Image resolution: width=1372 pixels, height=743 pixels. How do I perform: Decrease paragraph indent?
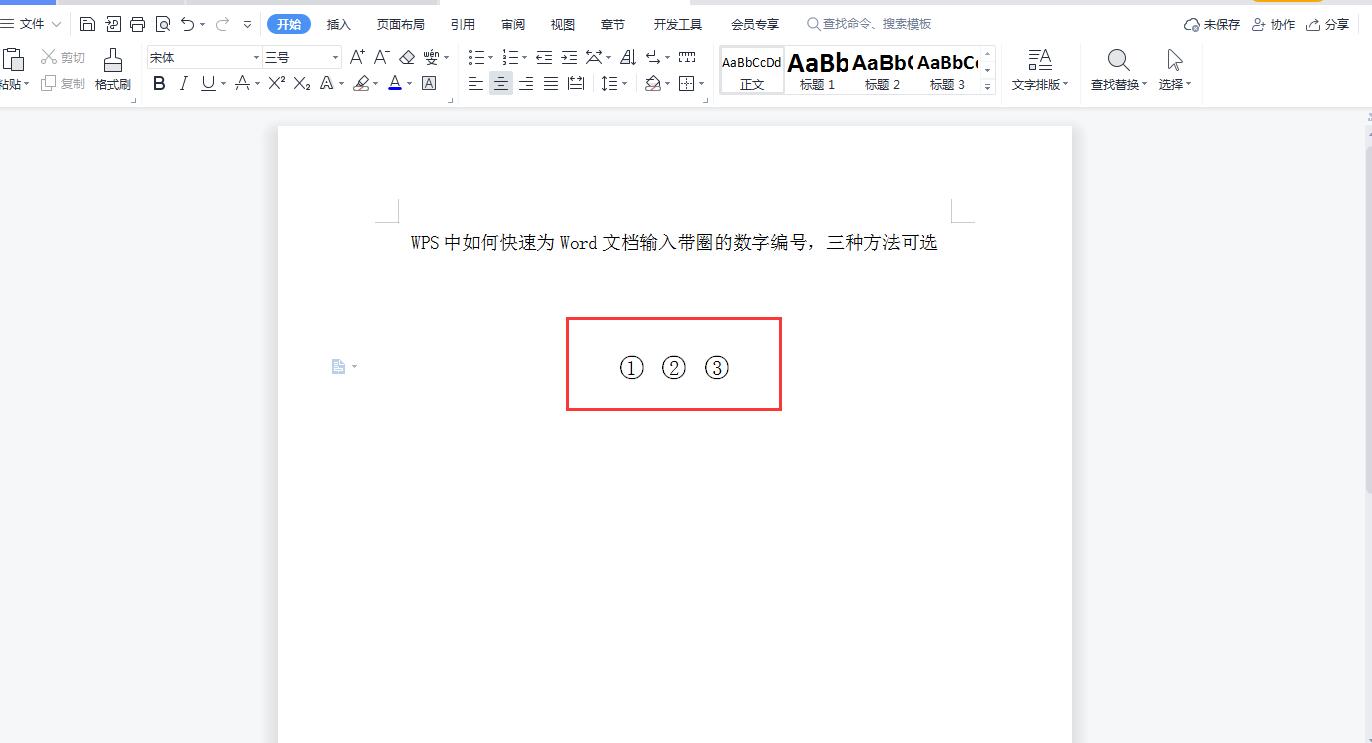[x=544, y=58]
